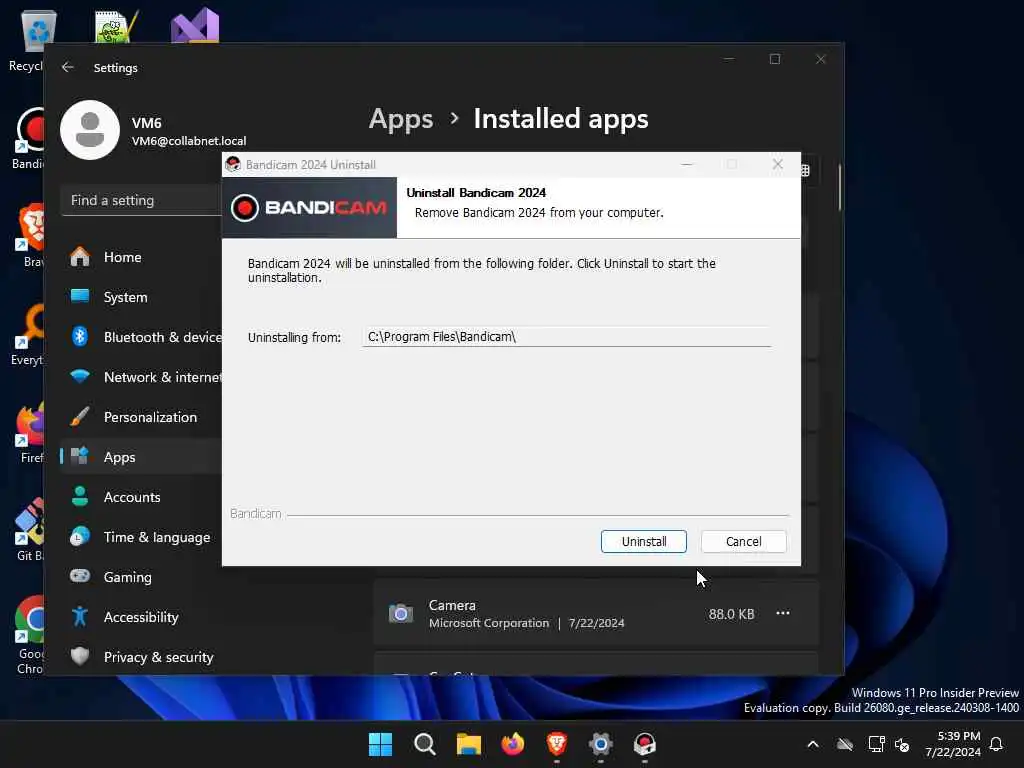The height and width of the screenshot is (768, 1024).
Task: Click the Find a setting search box
Action: pos(142,200)
